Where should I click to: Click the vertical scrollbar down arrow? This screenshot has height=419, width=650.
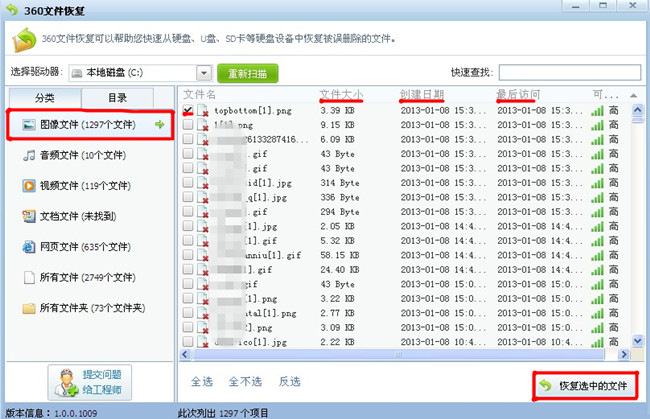pos(638,341)
